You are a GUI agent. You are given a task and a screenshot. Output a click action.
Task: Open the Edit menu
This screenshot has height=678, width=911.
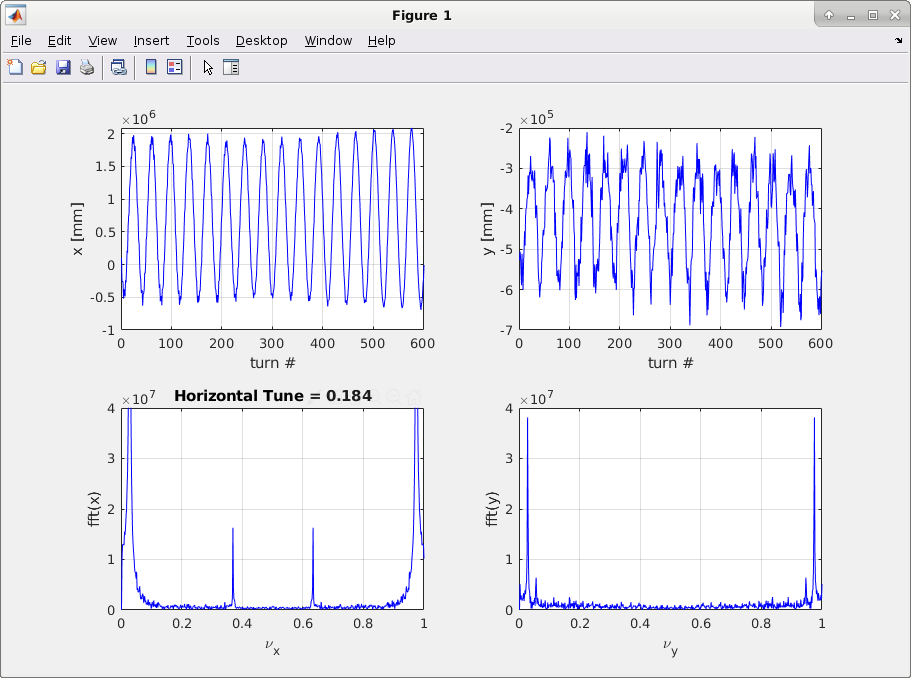[59, 41]
